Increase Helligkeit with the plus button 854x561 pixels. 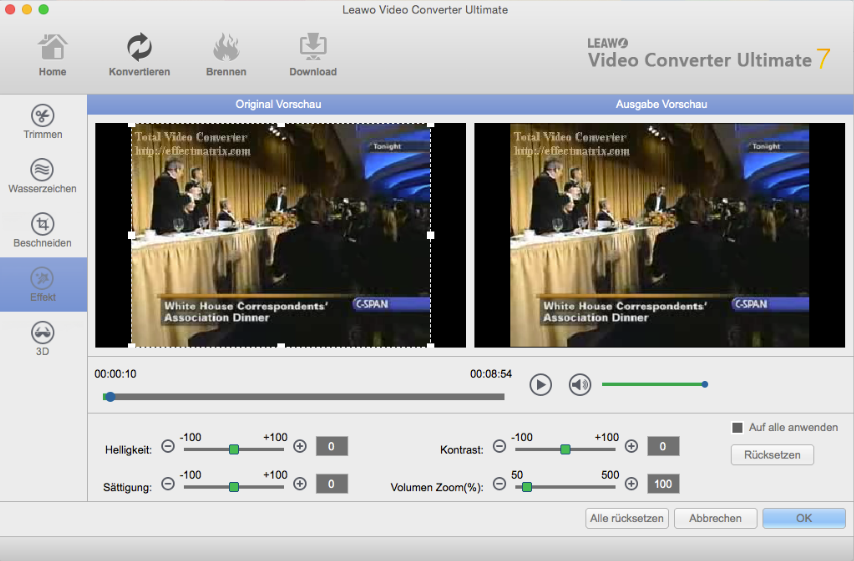[300, 446]
